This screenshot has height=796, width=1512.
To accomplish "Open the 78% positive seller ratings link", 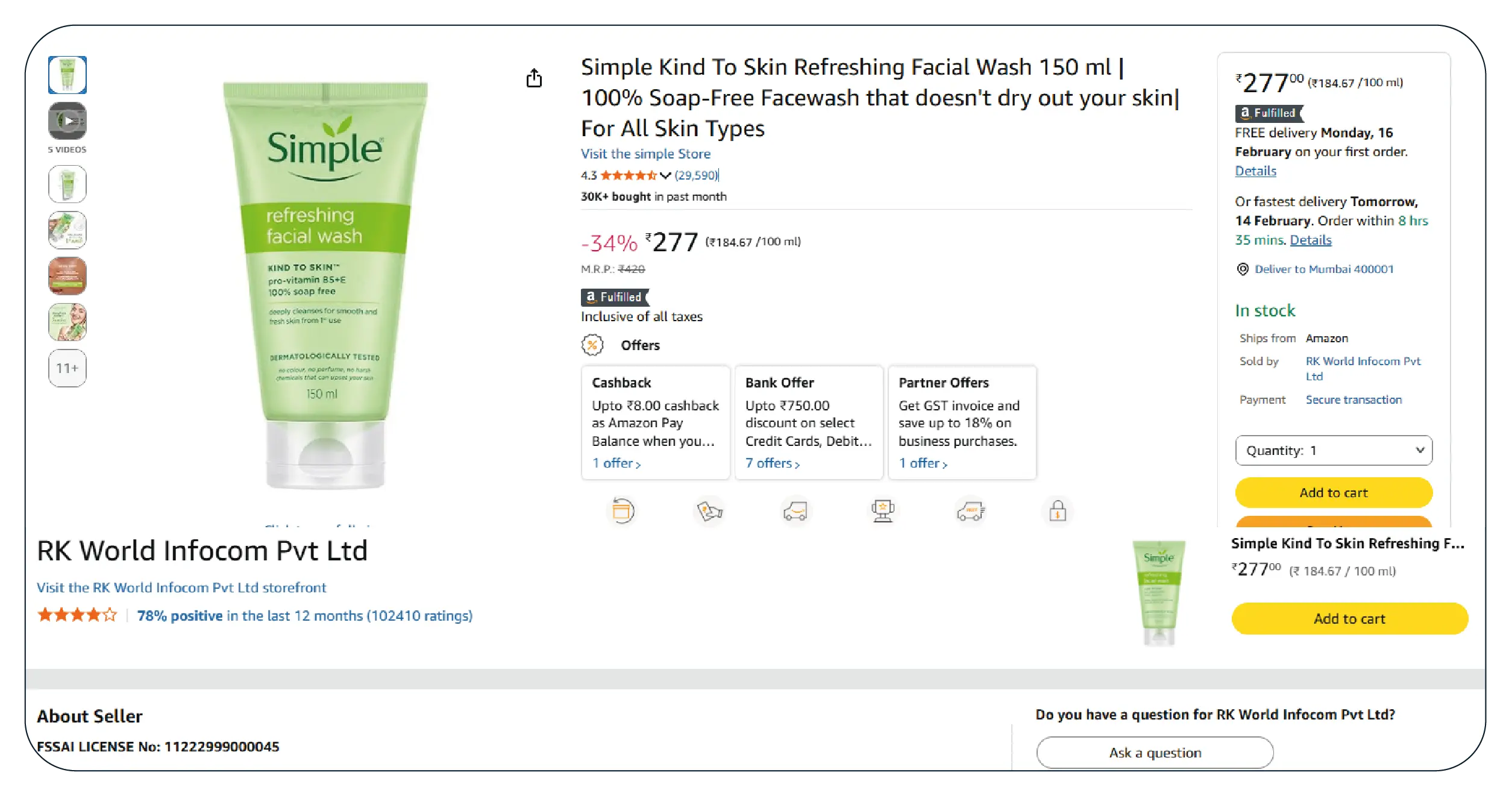I will pos(304,616).
